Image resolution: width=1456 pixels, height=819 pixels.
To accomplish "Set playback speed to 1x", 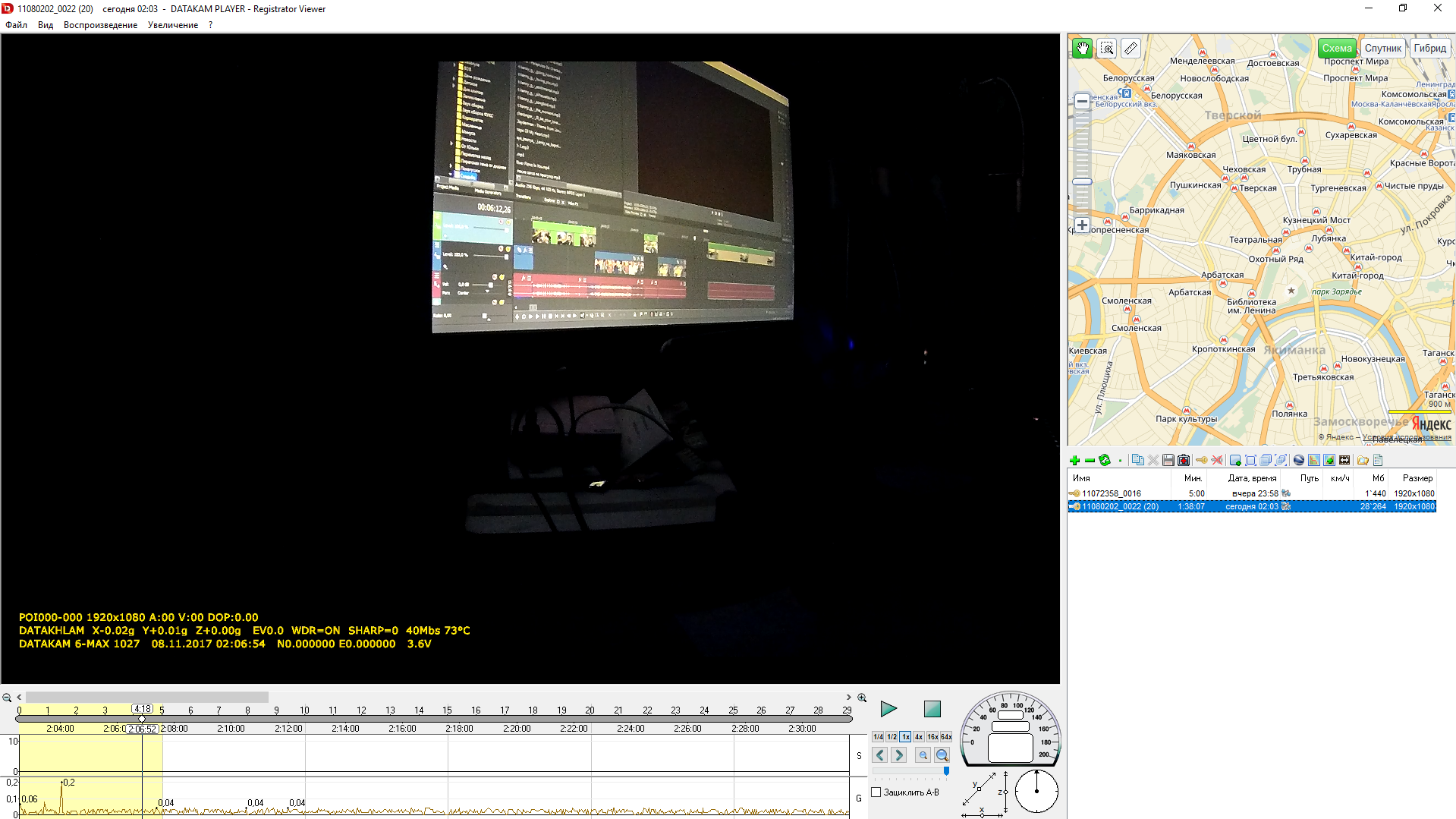I will tap(906, 737).
